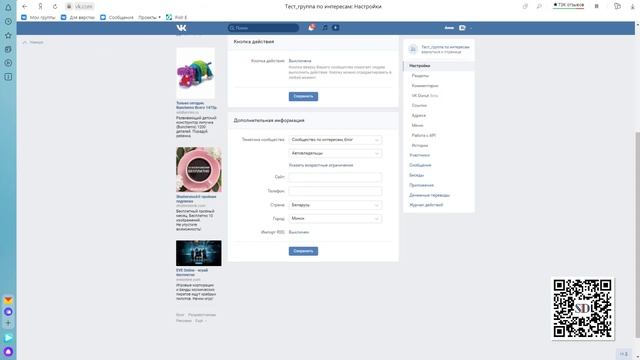Open the addresses settings sub-item
The height and width of the screenshot is (360, 640).
click(x=419, y=116)
